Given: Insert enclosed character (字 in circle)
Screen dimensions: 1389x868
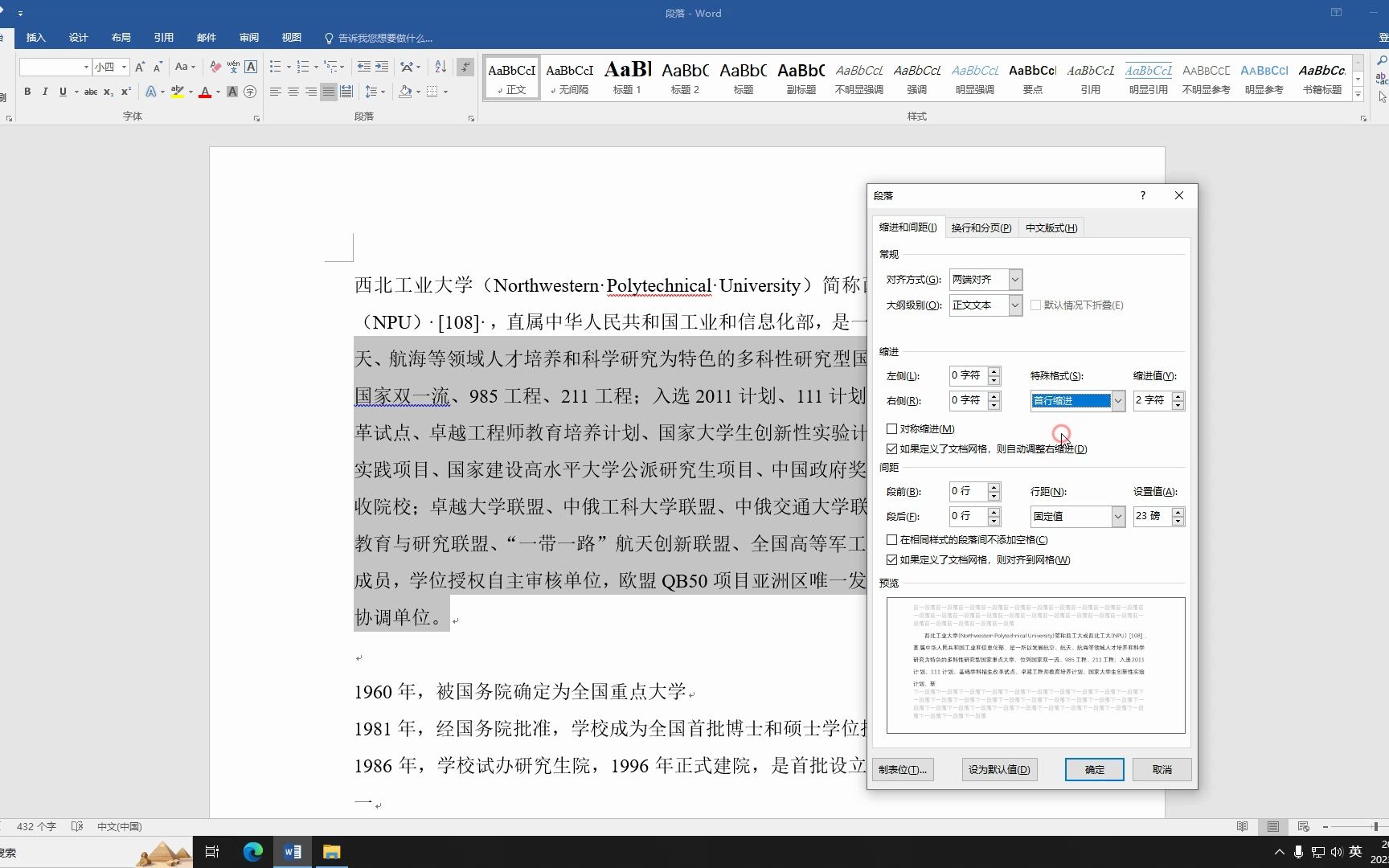Looking at the screenshot, I should tap(250, 92).
